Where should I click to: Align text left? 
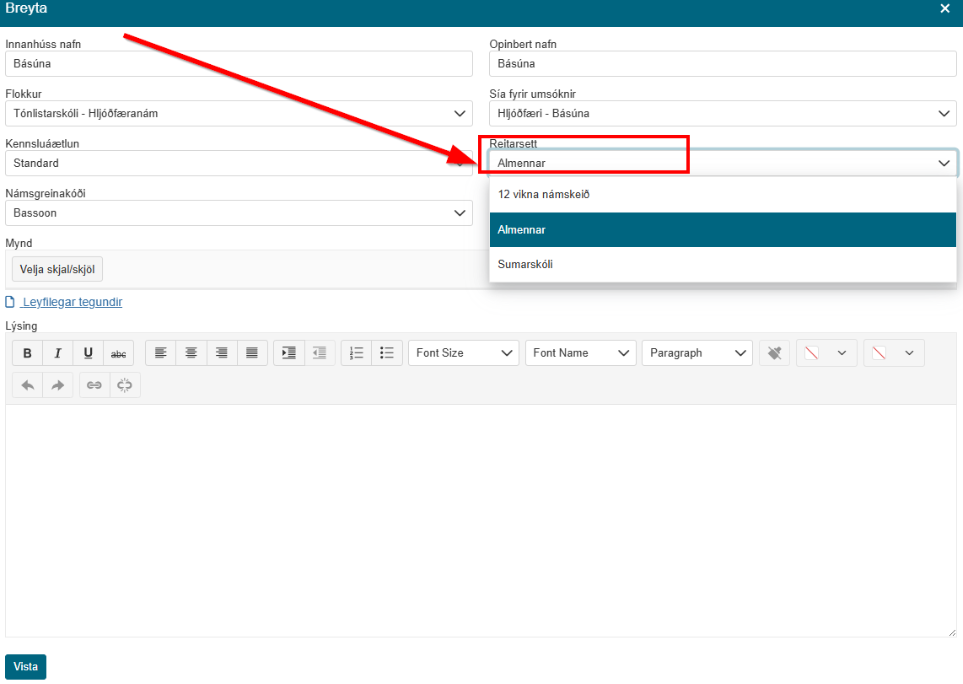pos(160,353)
